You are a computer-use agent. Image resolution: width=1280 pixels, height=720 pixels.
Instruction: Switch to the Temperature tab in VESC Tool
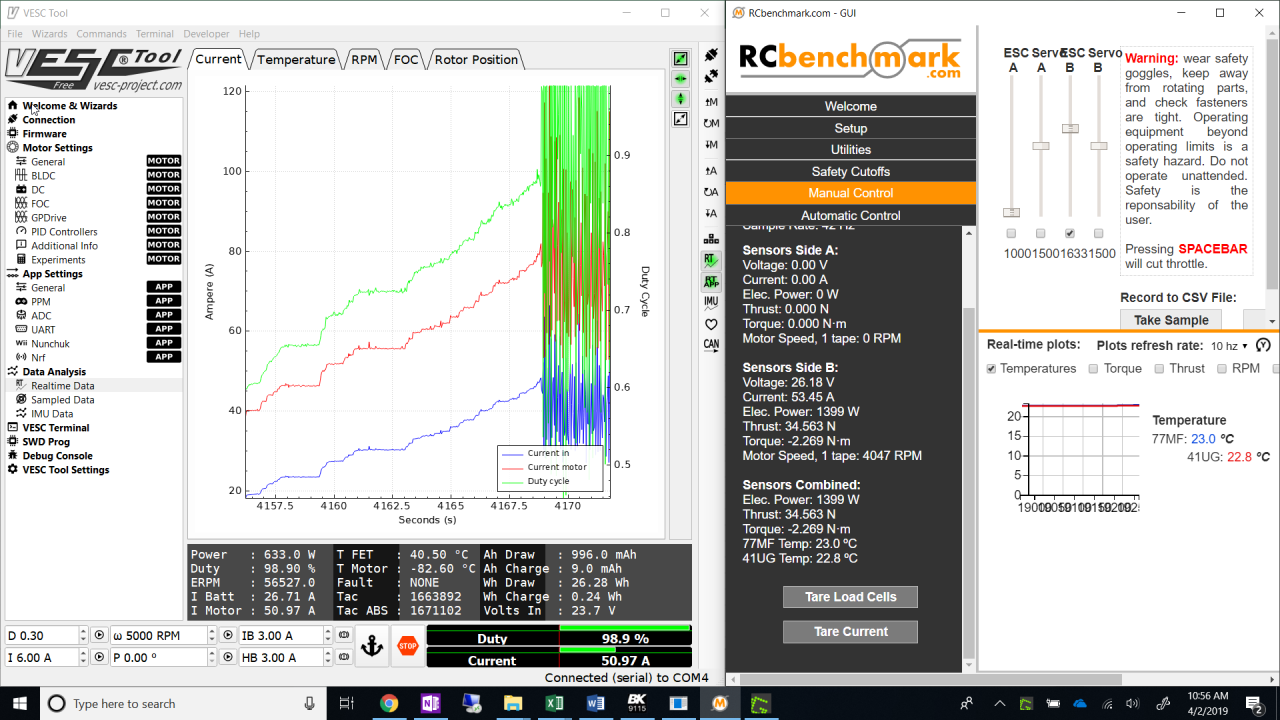point(296,59)
